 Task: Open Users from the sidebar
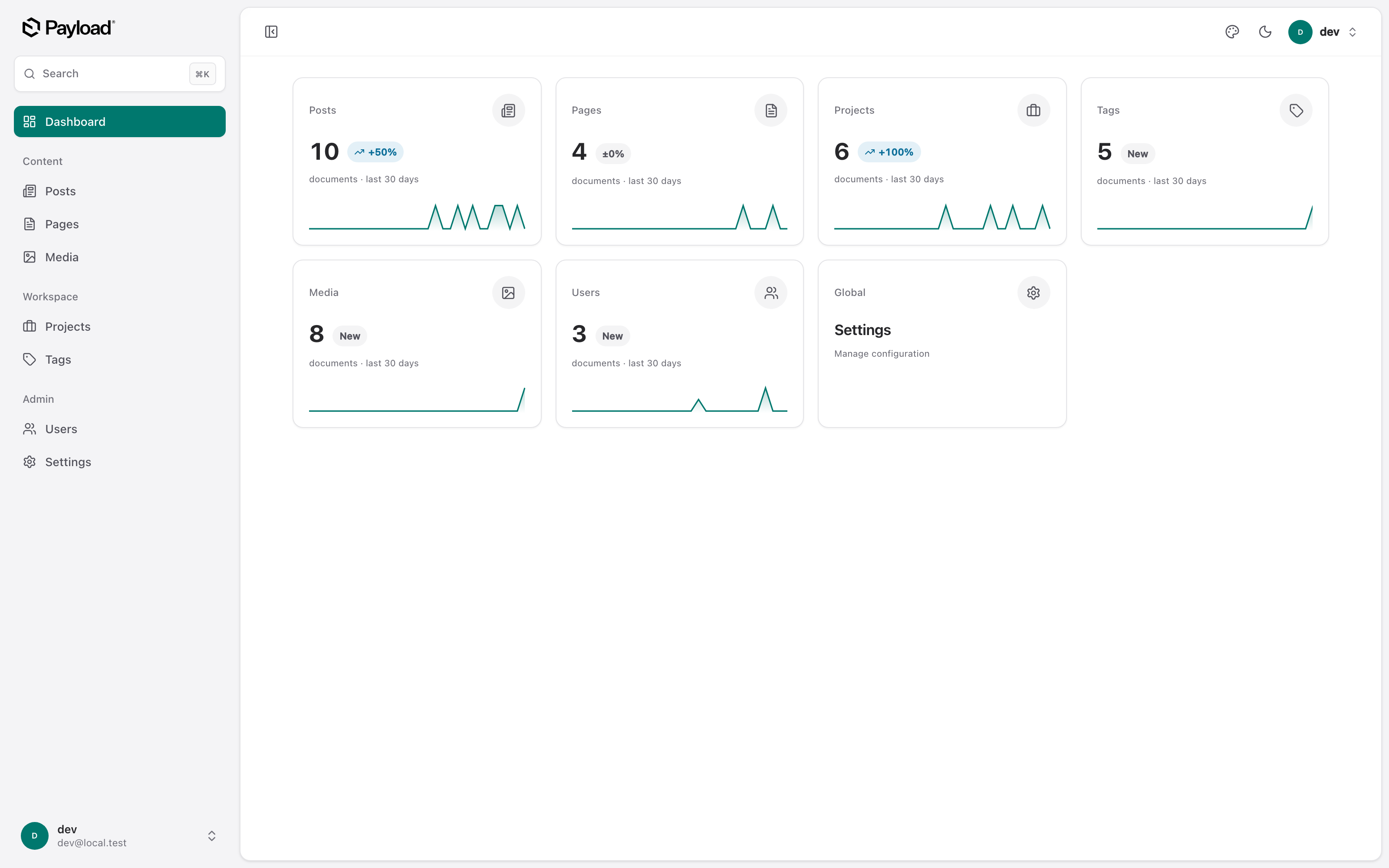[x=119, y=429]
